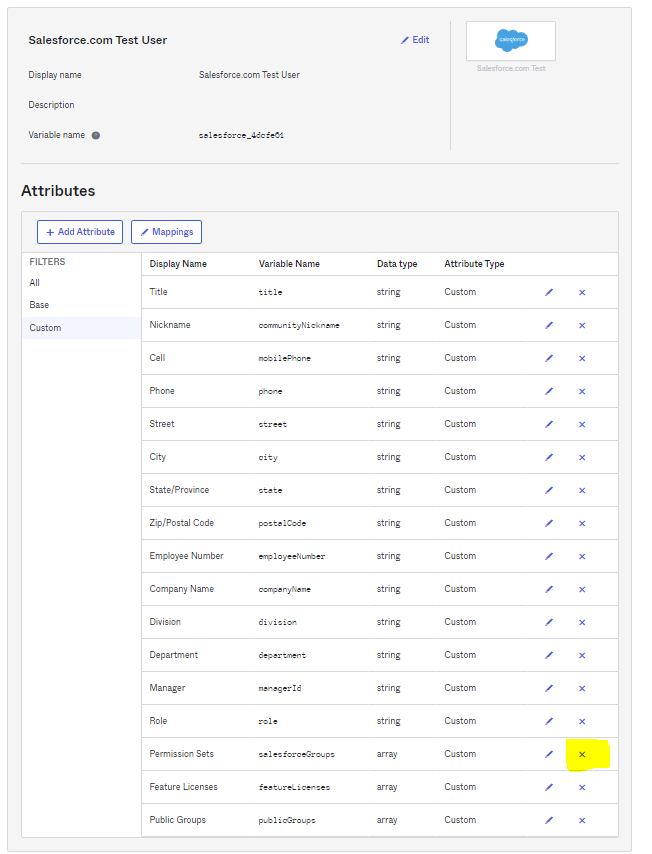The image size is (652, 854).
Task: Delete the Company Name attribute
Action: pos(582,589)
